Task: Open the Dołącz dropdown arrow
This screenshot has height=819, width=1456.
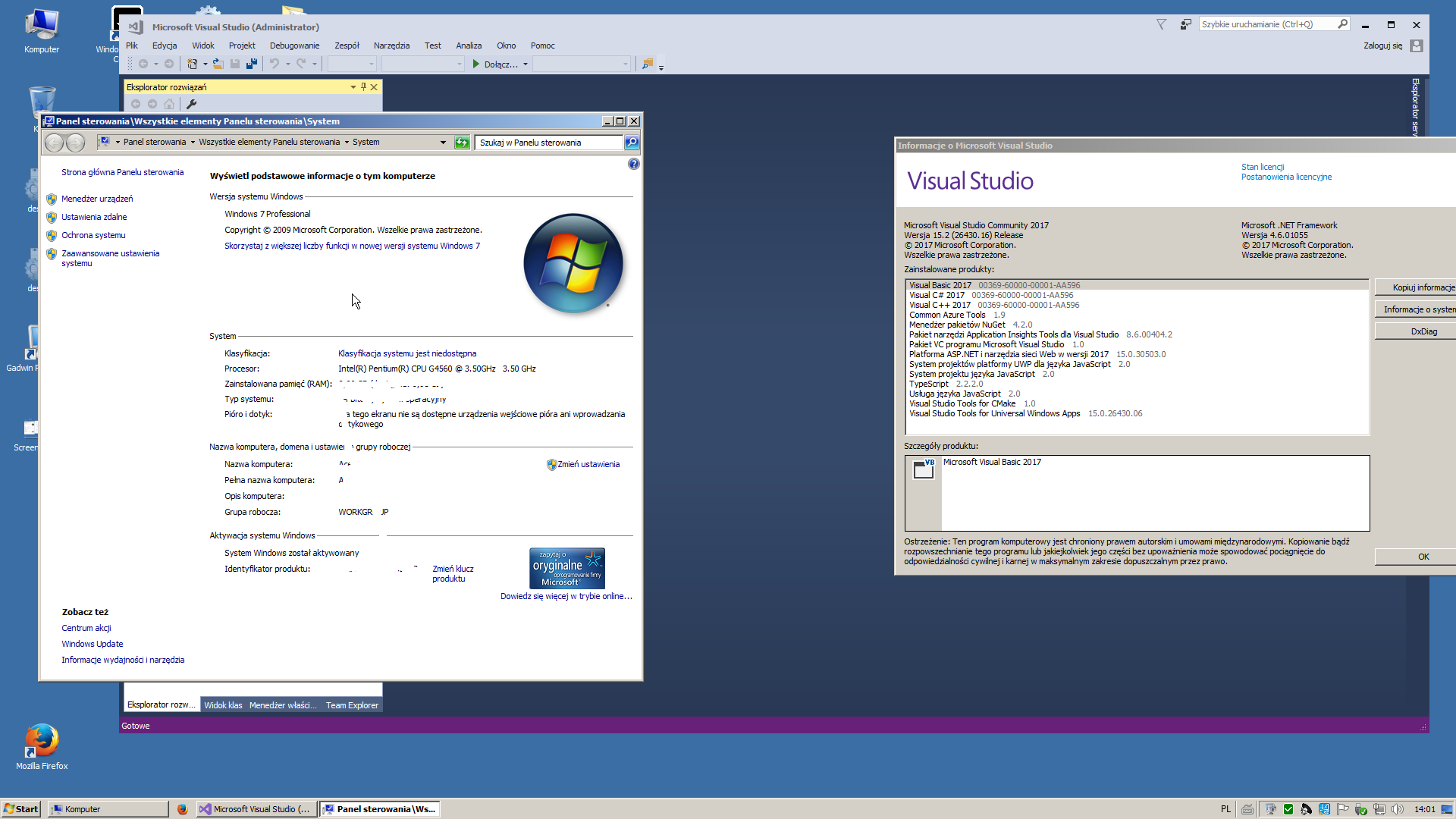Action: tap(526, 64)
